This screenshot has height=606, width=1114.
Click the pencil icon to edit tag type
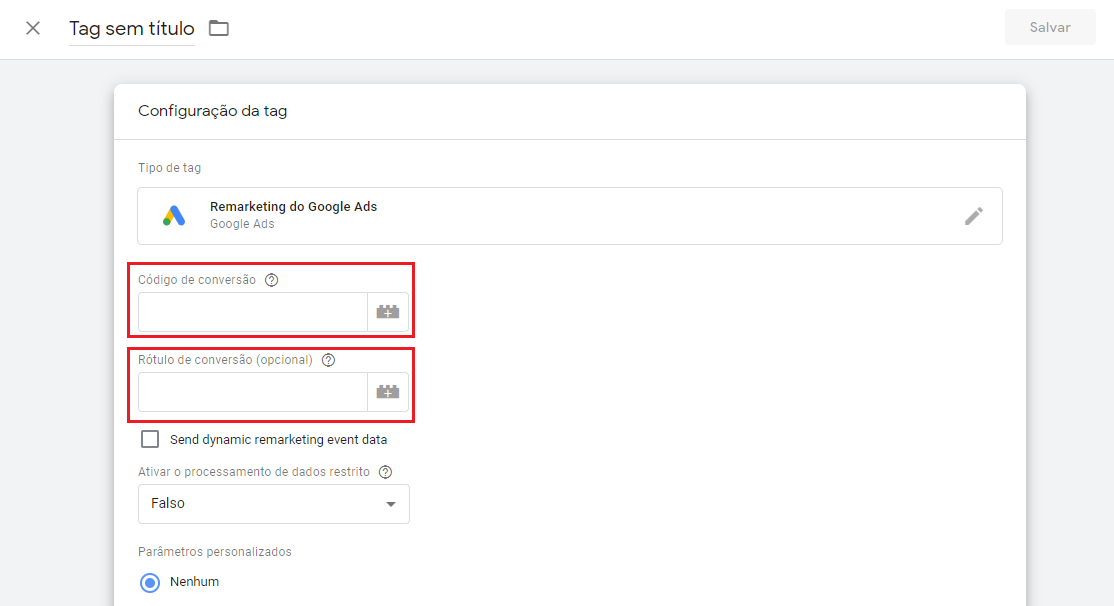(974, 216)
